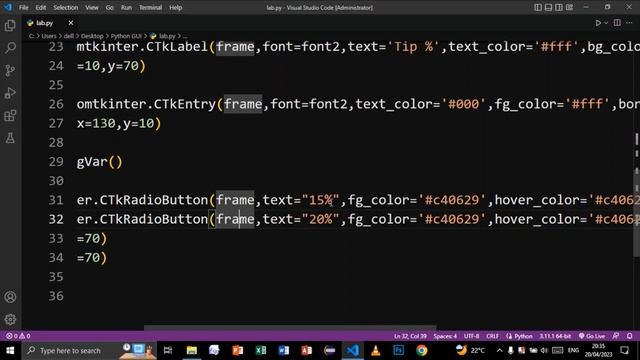This screenshot has width=640, height=360.
Task: Click gVar() on line 29
Action: tap(99, 162)
